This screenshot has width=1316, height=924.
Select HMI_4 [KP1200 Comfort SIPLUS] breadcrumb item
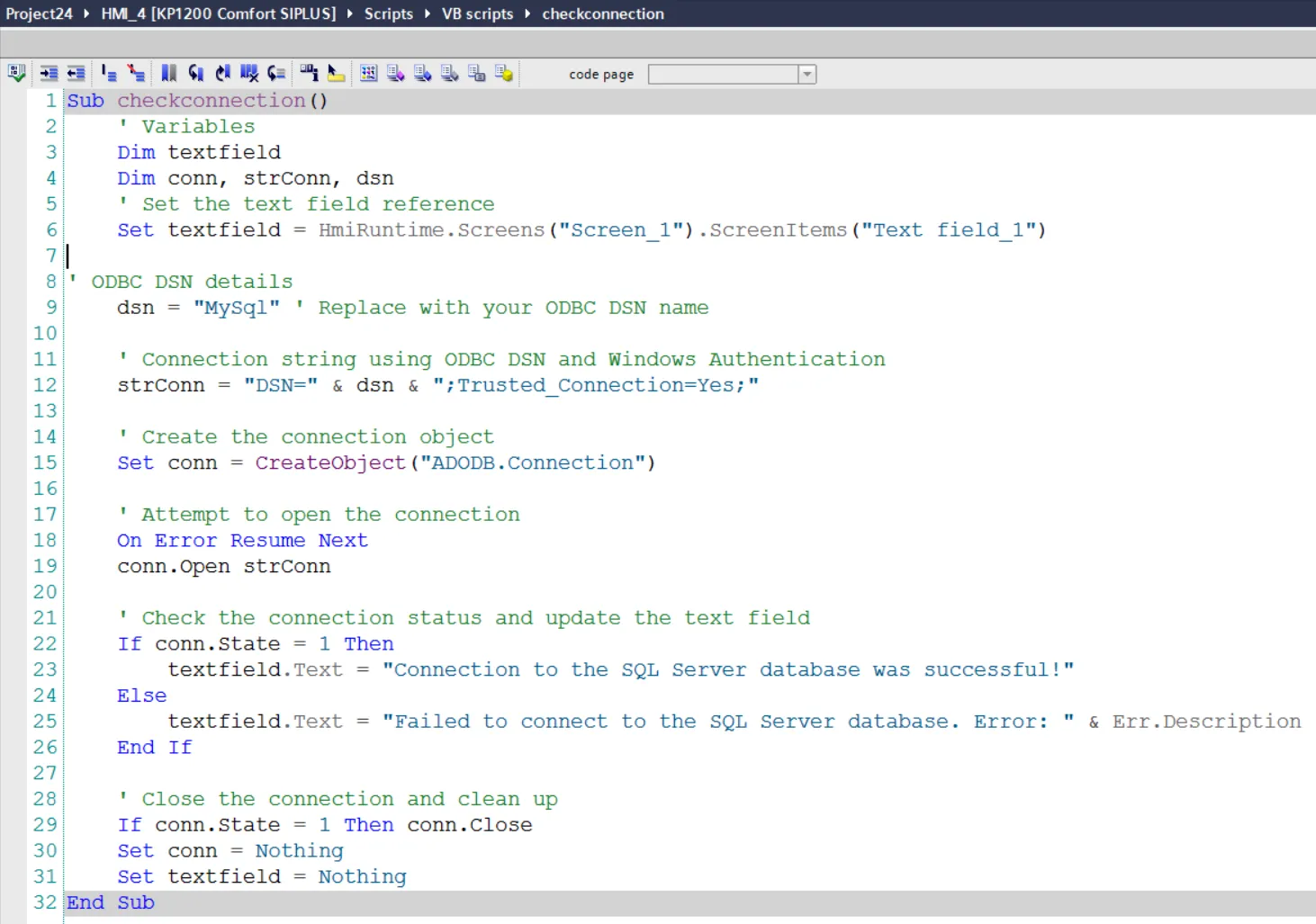[218, 13]
